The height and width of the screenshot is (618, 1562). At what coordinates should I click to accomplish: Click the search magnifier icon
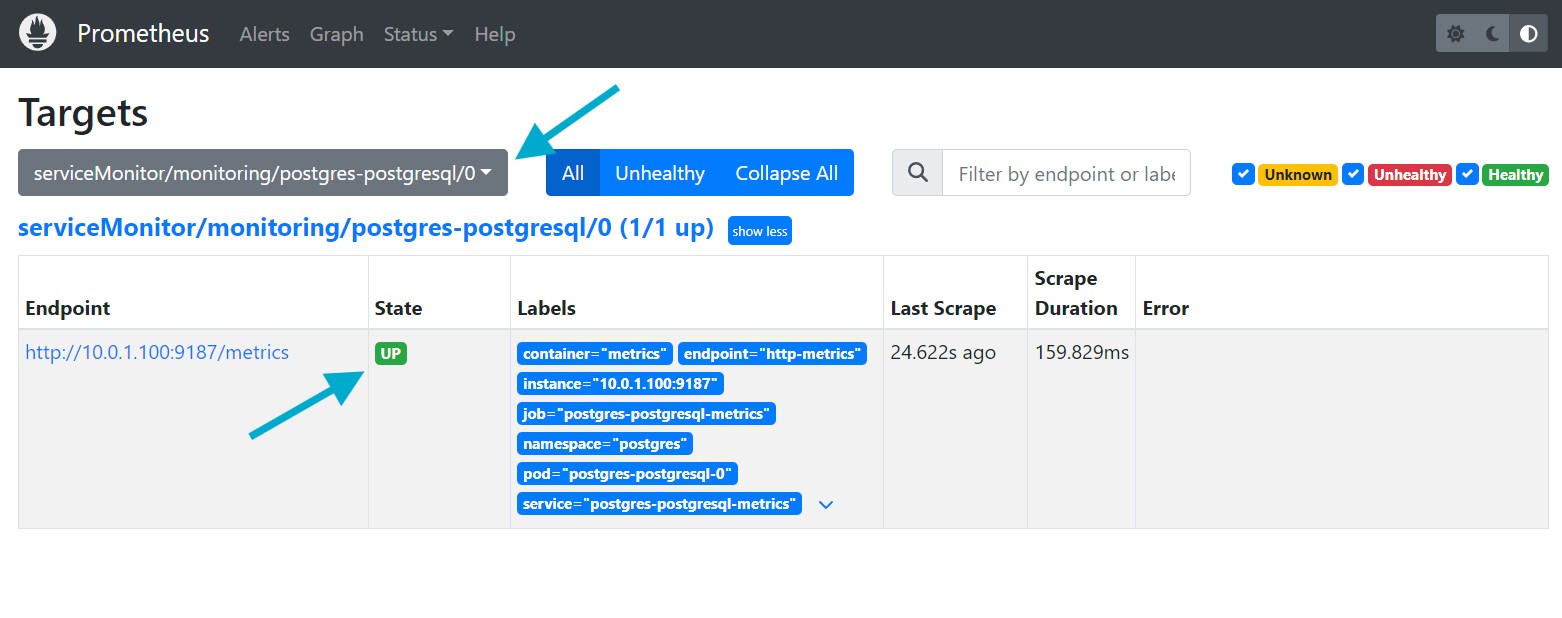coord(917,173)
